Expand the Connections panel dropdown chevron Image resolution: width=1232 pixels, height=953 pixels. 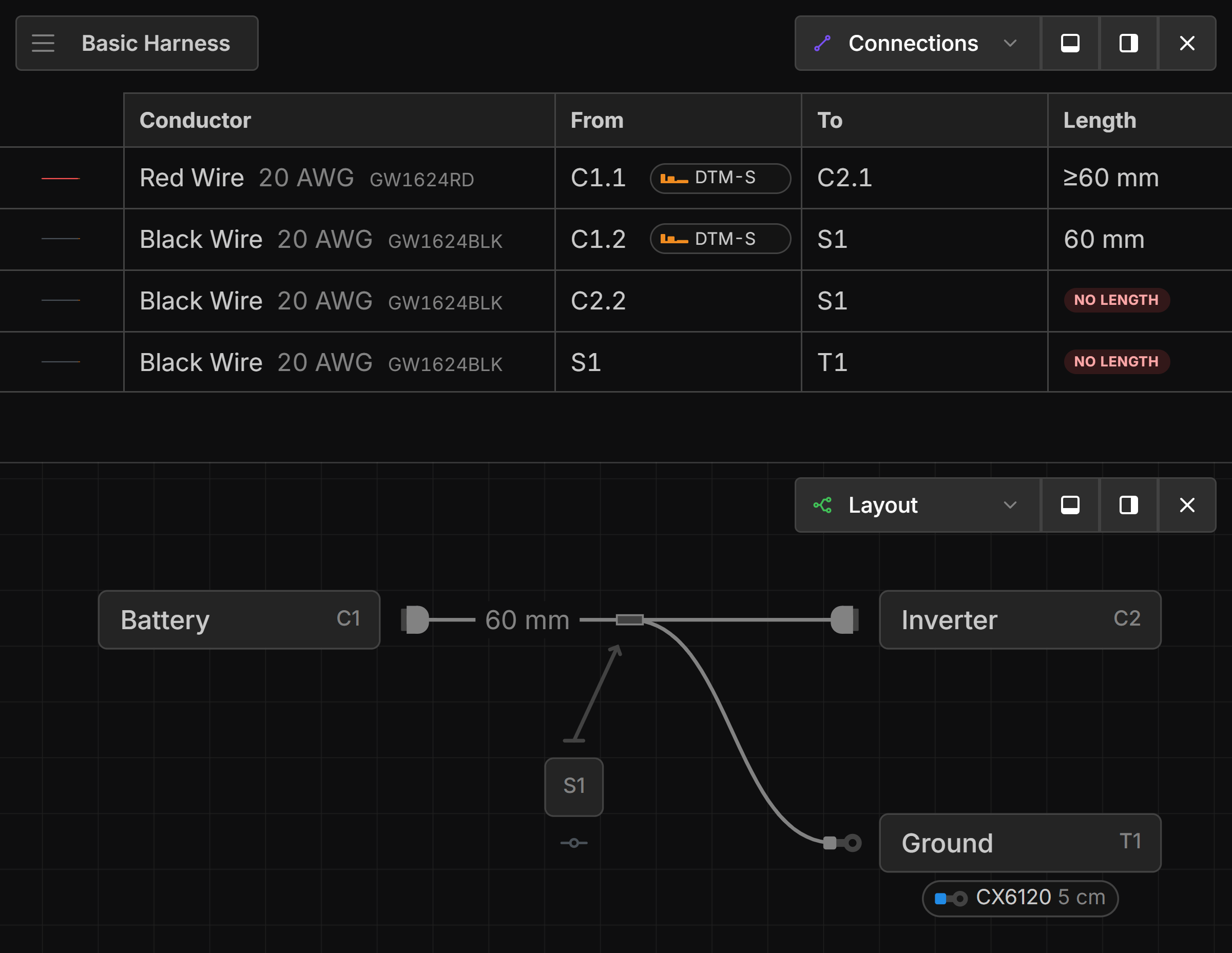[1010, 44]
